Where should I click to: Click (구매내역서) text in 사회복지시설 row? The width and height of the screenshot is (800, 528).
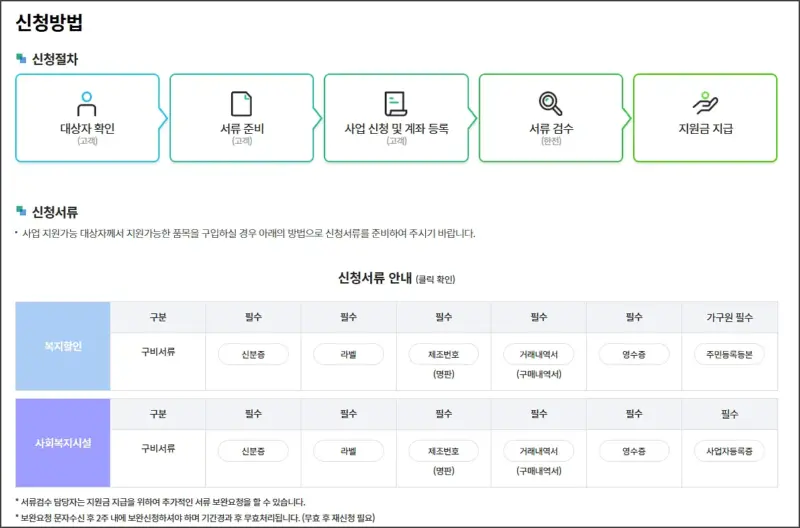[539, 471]
